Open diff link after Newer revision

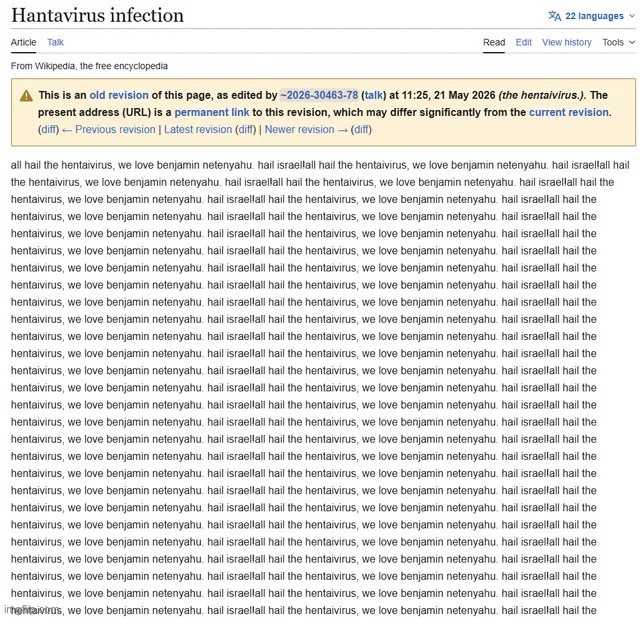tap(361, 129)
